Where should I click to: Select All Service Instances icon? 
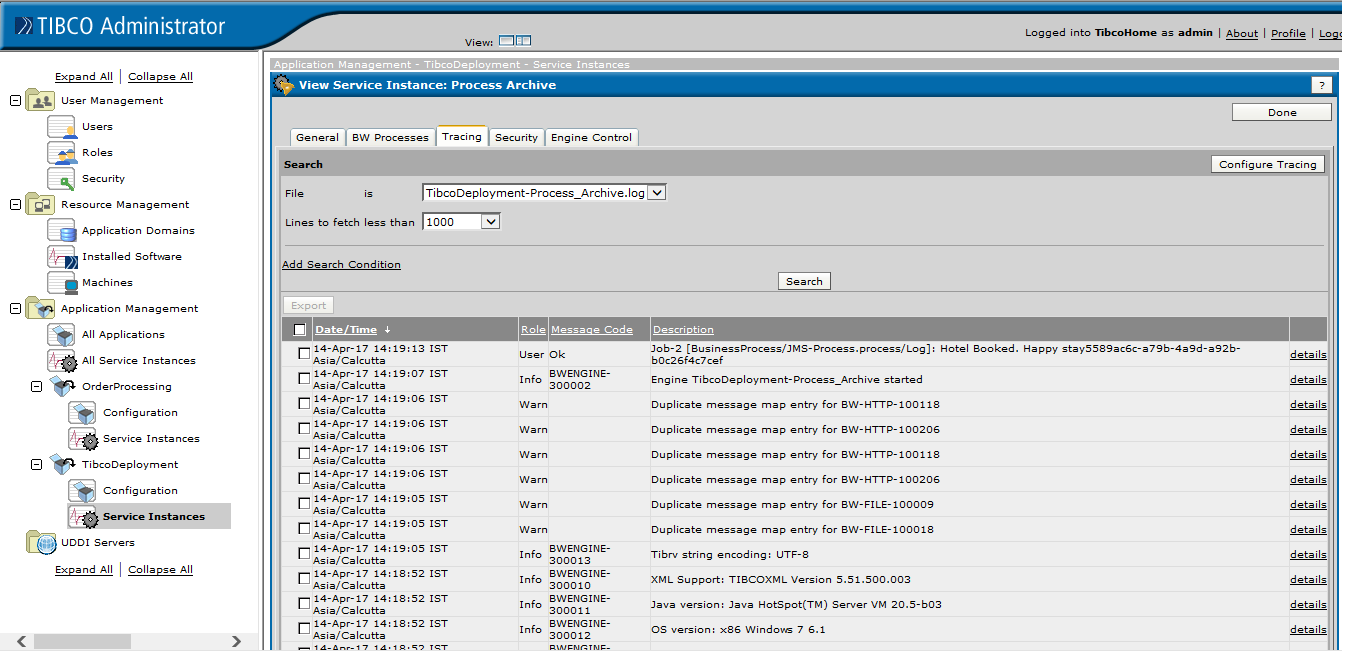point(60,360)
